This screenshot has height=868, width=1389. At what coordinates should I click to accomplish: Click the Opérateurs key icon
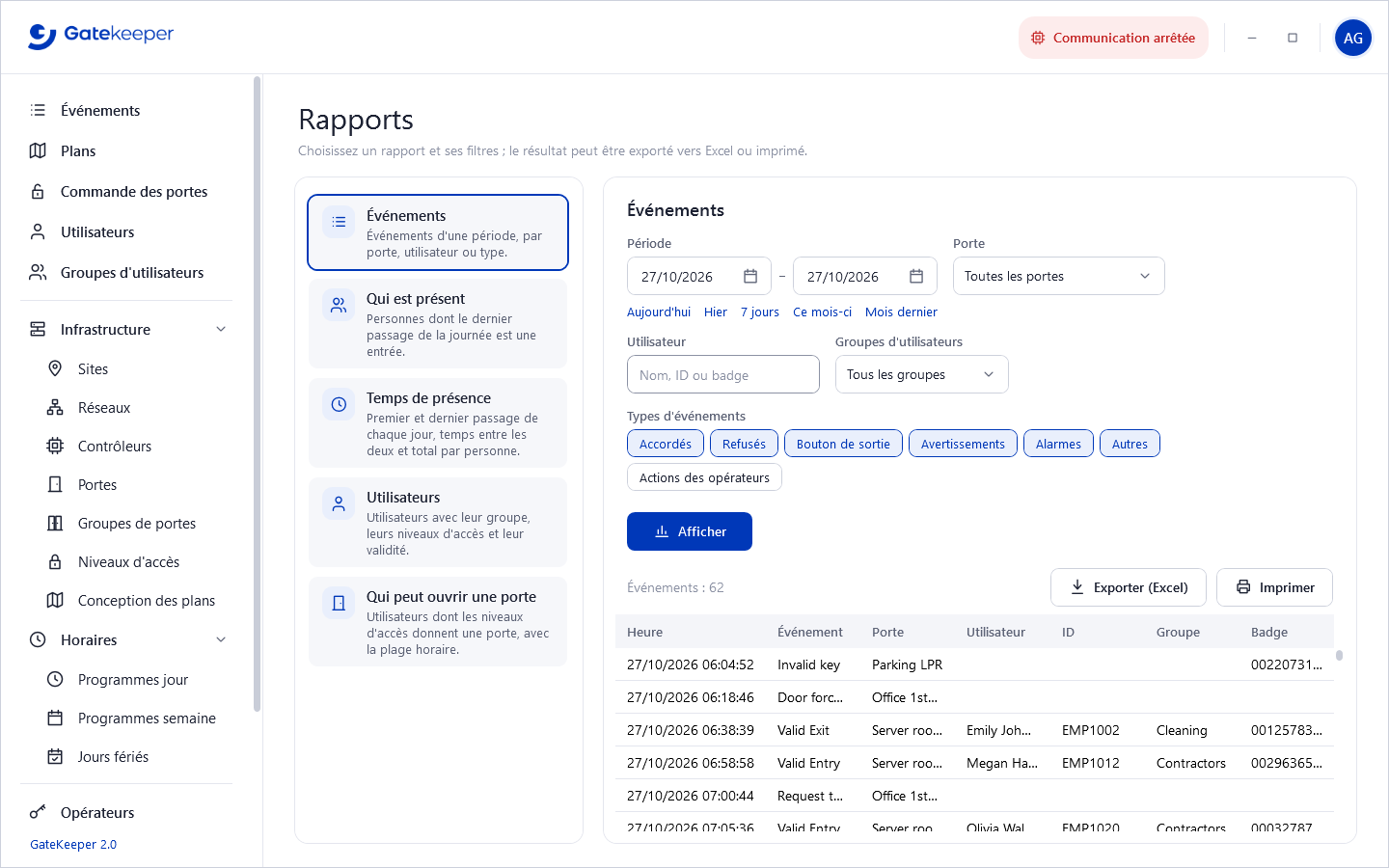38,812
